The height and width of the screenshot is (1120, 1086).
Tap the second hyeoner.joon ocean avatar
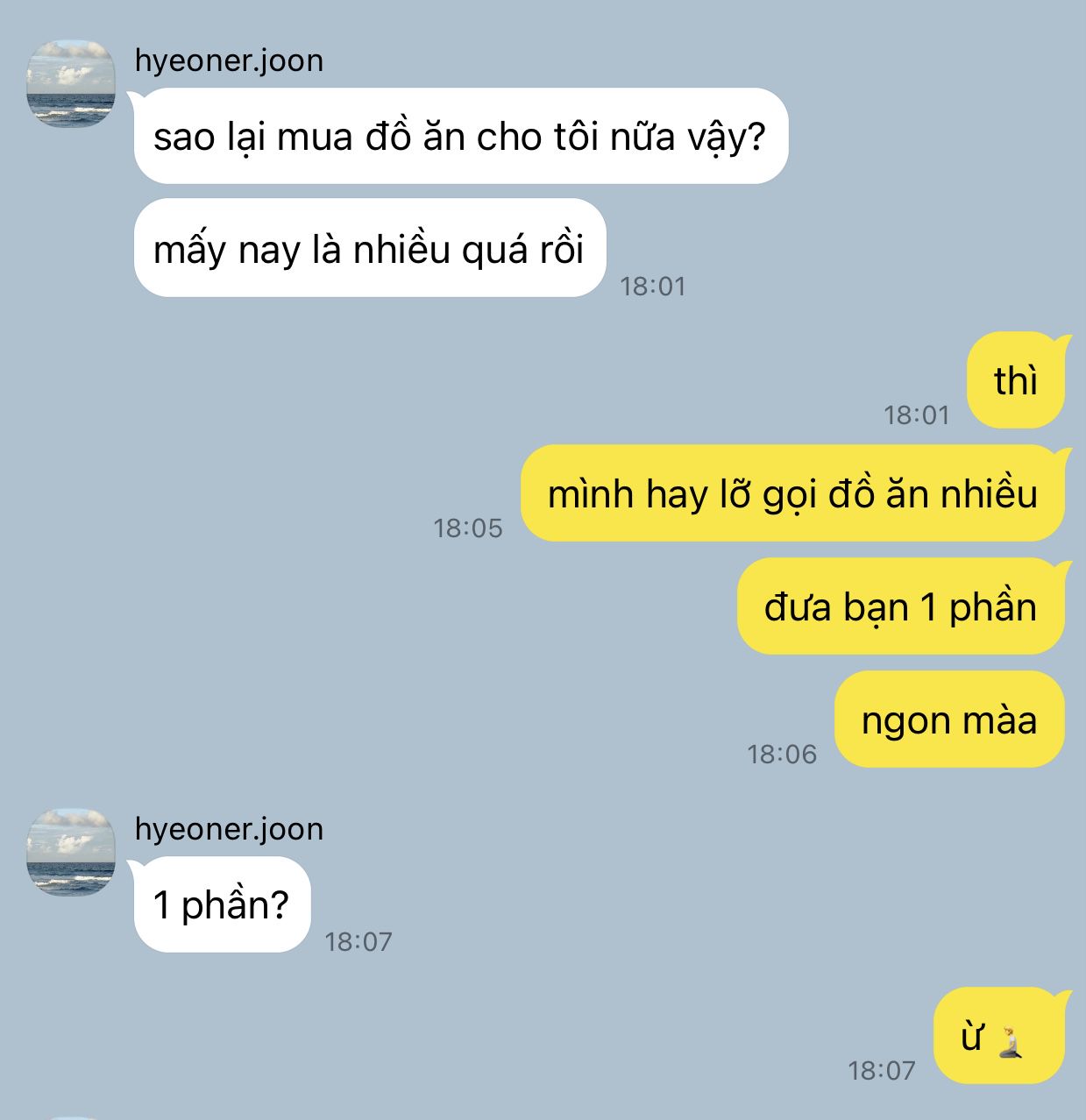[x=71, y=853]
